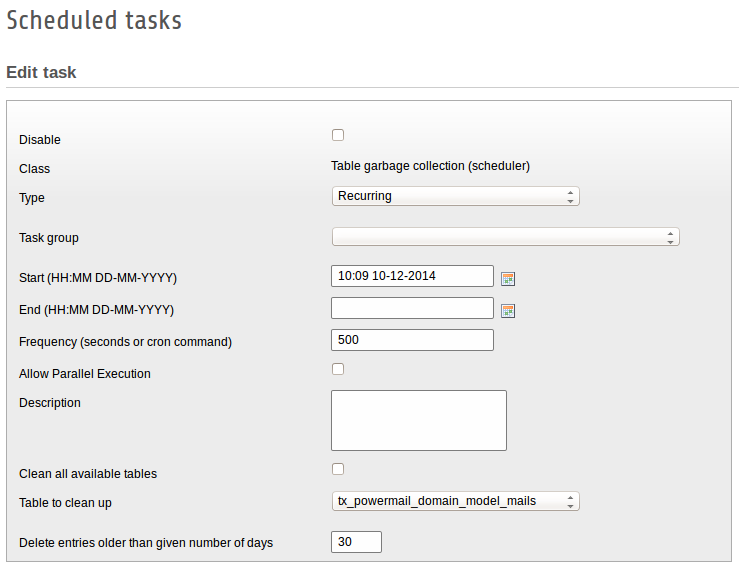Click the Scheduled tasks page heading

coord(94,20)
